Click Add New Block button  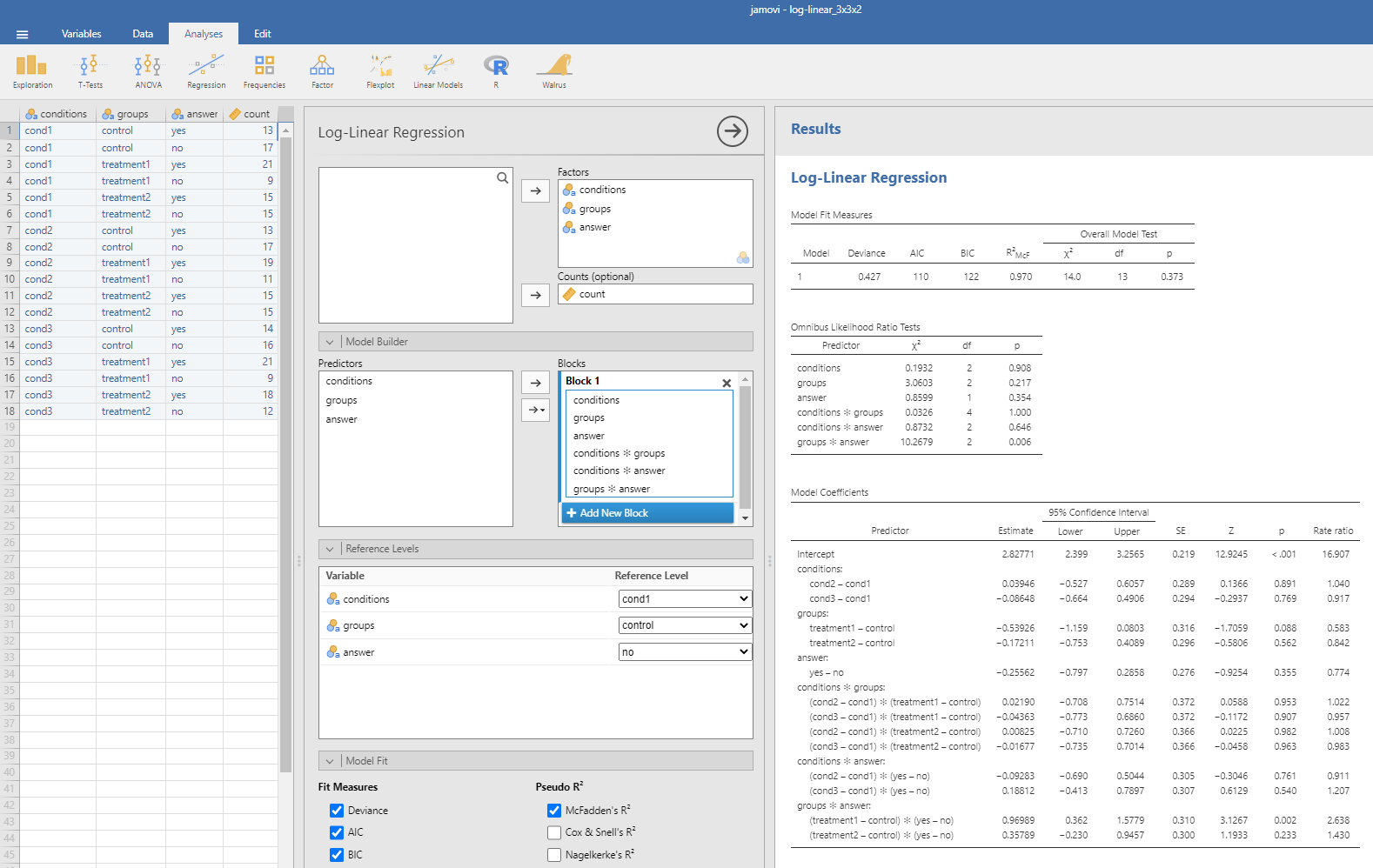click(647, 513)
